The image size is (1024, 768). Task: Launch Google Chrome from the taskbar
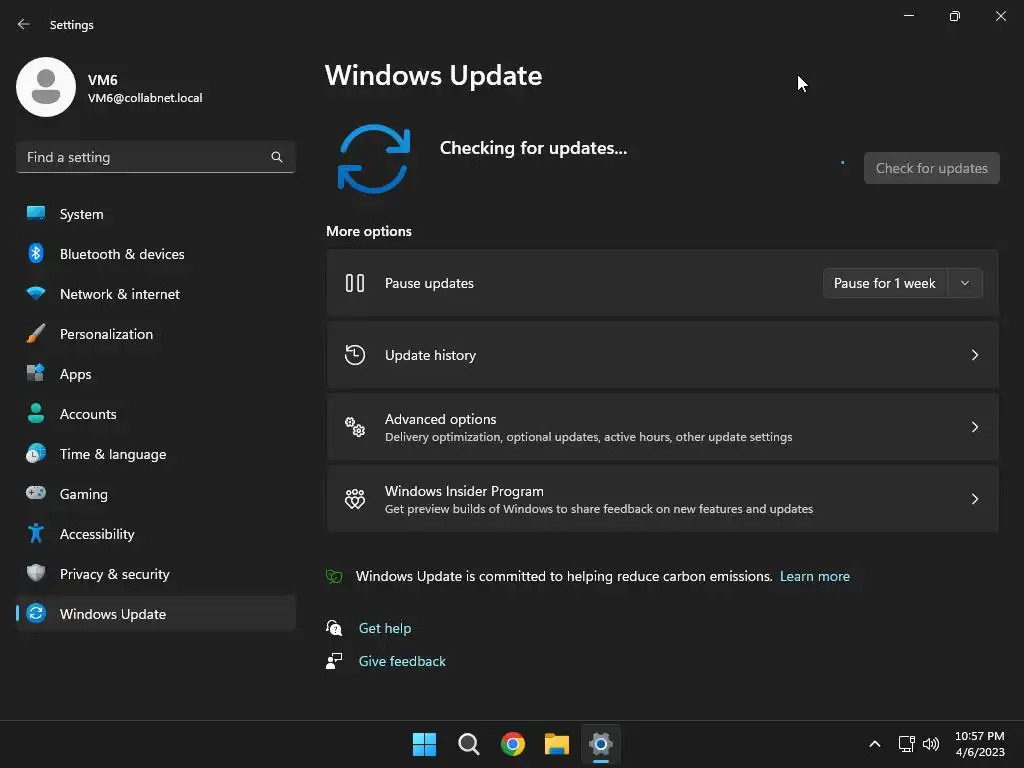pos(513,744)
